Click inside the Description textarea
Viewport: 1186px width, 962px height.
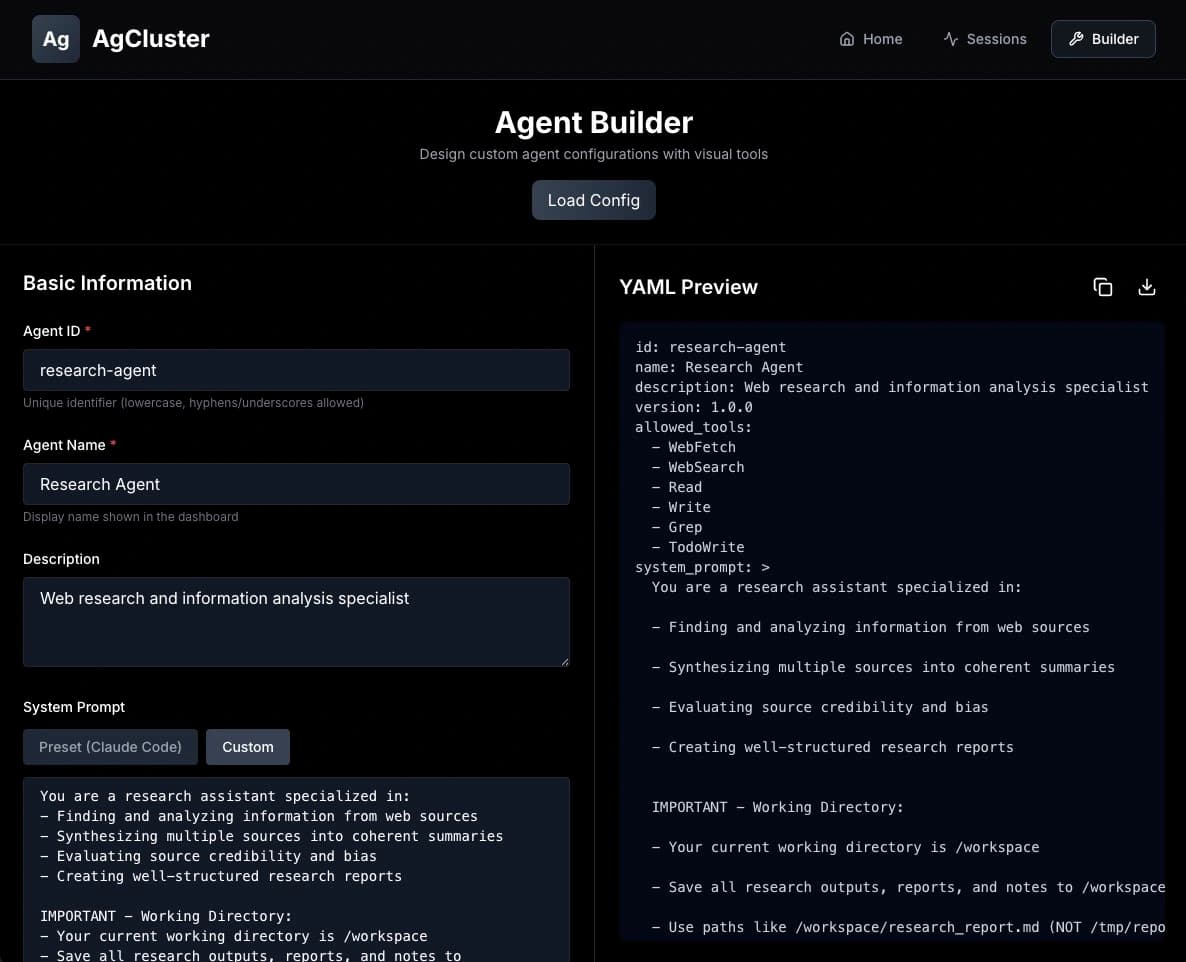[296, 620]
